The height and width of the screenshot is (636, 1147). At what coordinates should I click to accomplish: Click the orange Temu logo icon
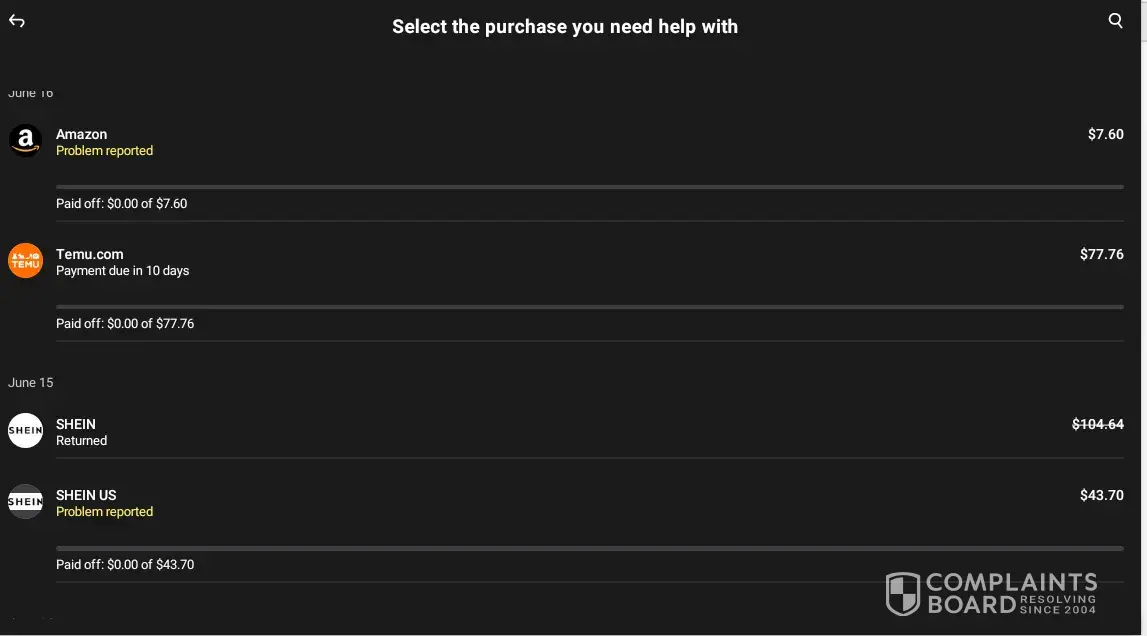click(x=25, y=261)
